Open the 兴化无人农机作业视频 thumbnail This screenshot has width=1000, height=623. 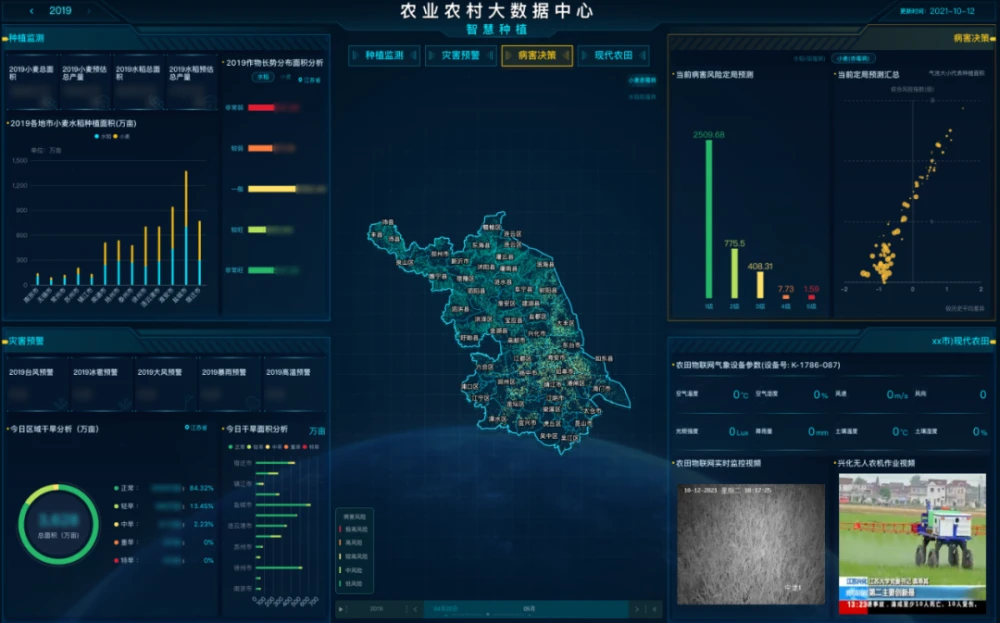click(x=912, y=543)
